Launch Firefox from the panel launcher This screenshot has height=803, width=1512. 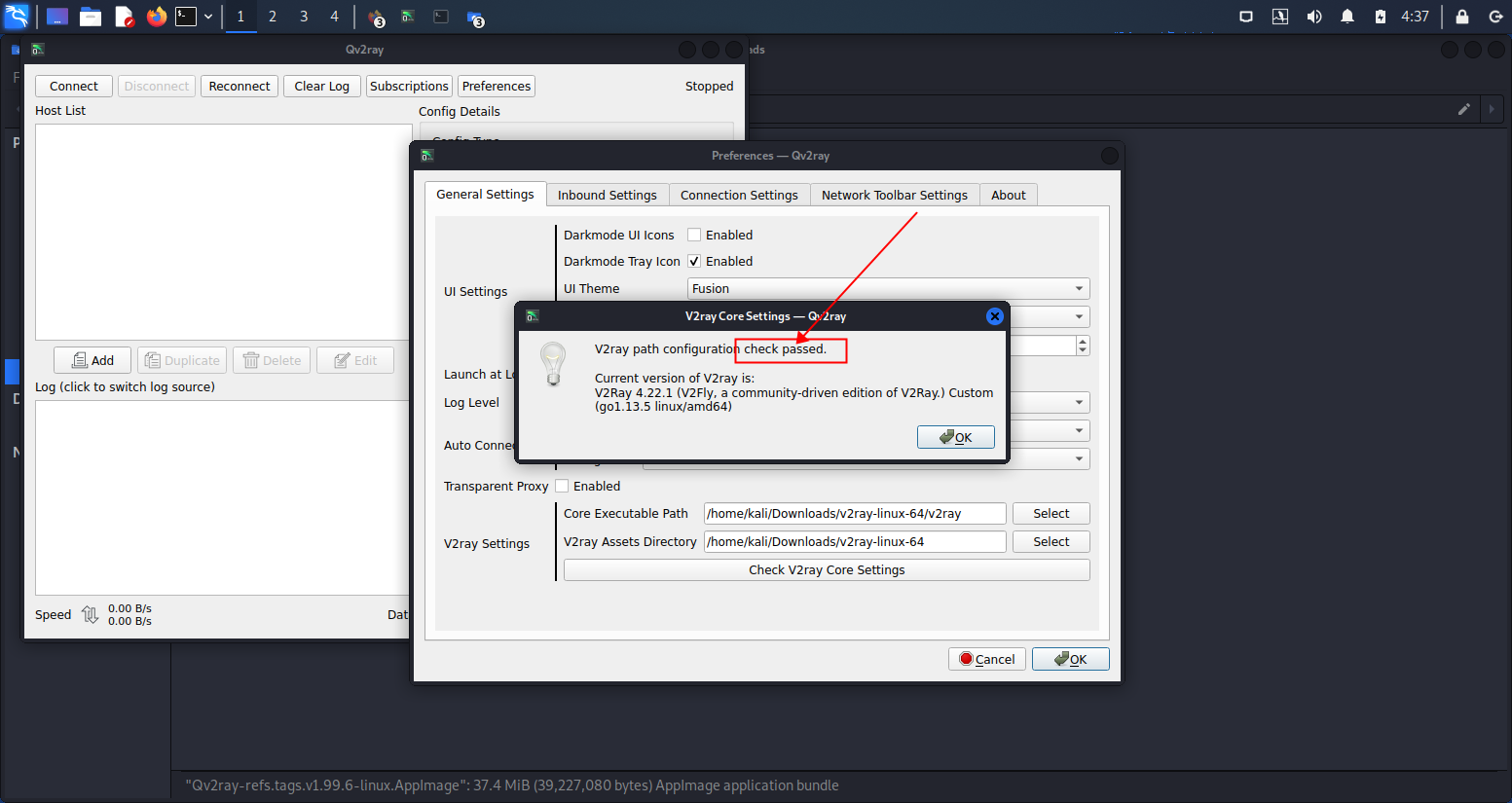[156, 17]
